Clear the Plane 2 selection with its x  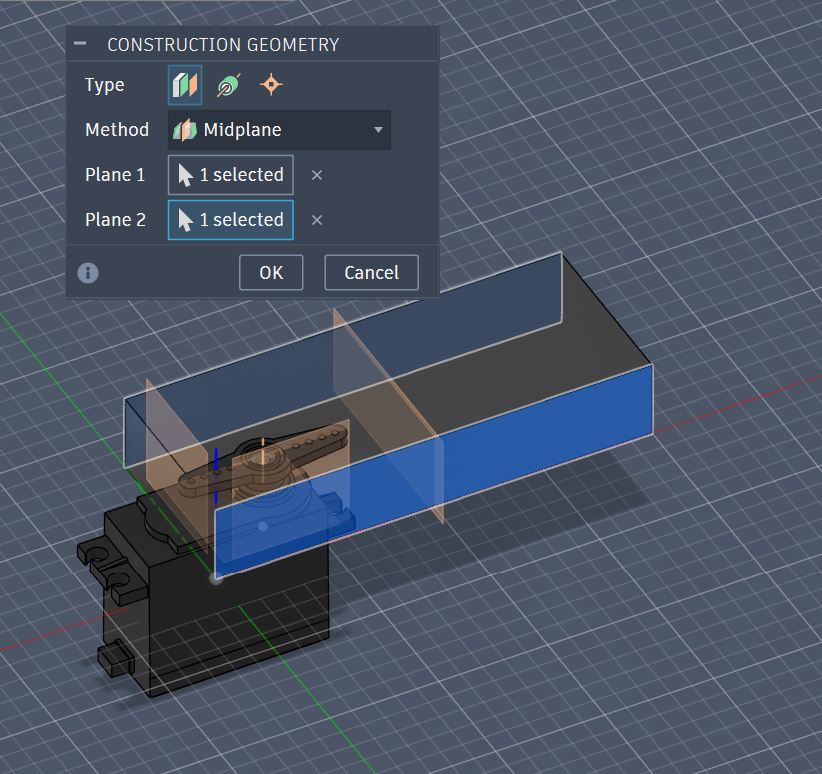click(x=317, y=220)
